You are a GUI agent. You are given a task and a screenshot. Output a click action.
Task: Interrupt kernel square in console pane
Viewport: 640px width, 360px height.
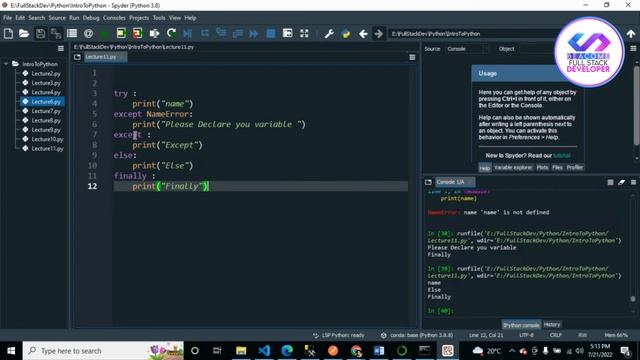(610, 182)
